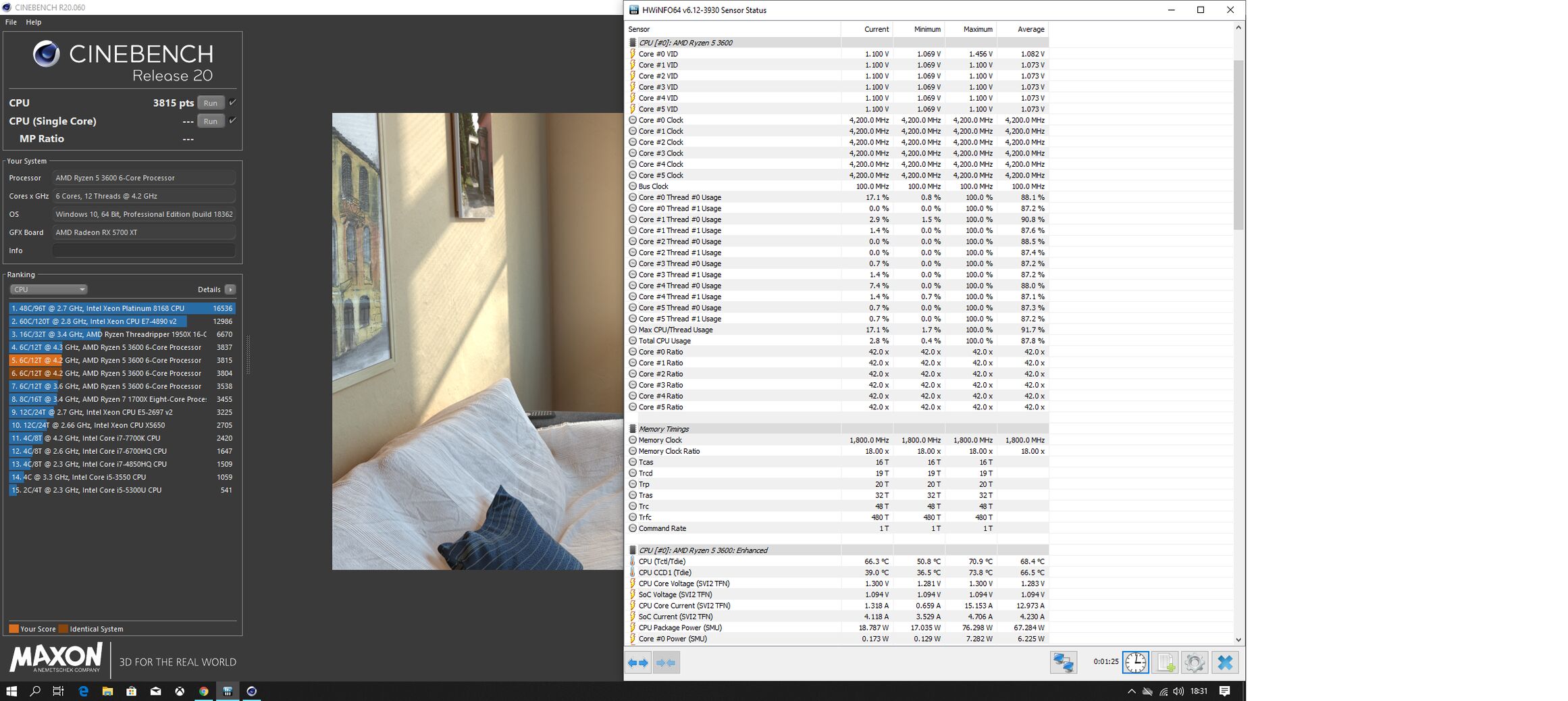Open HWiNFO sensor settings gear icon
Viewport: 1568px width, 701px height.
tap(1195, 663)
